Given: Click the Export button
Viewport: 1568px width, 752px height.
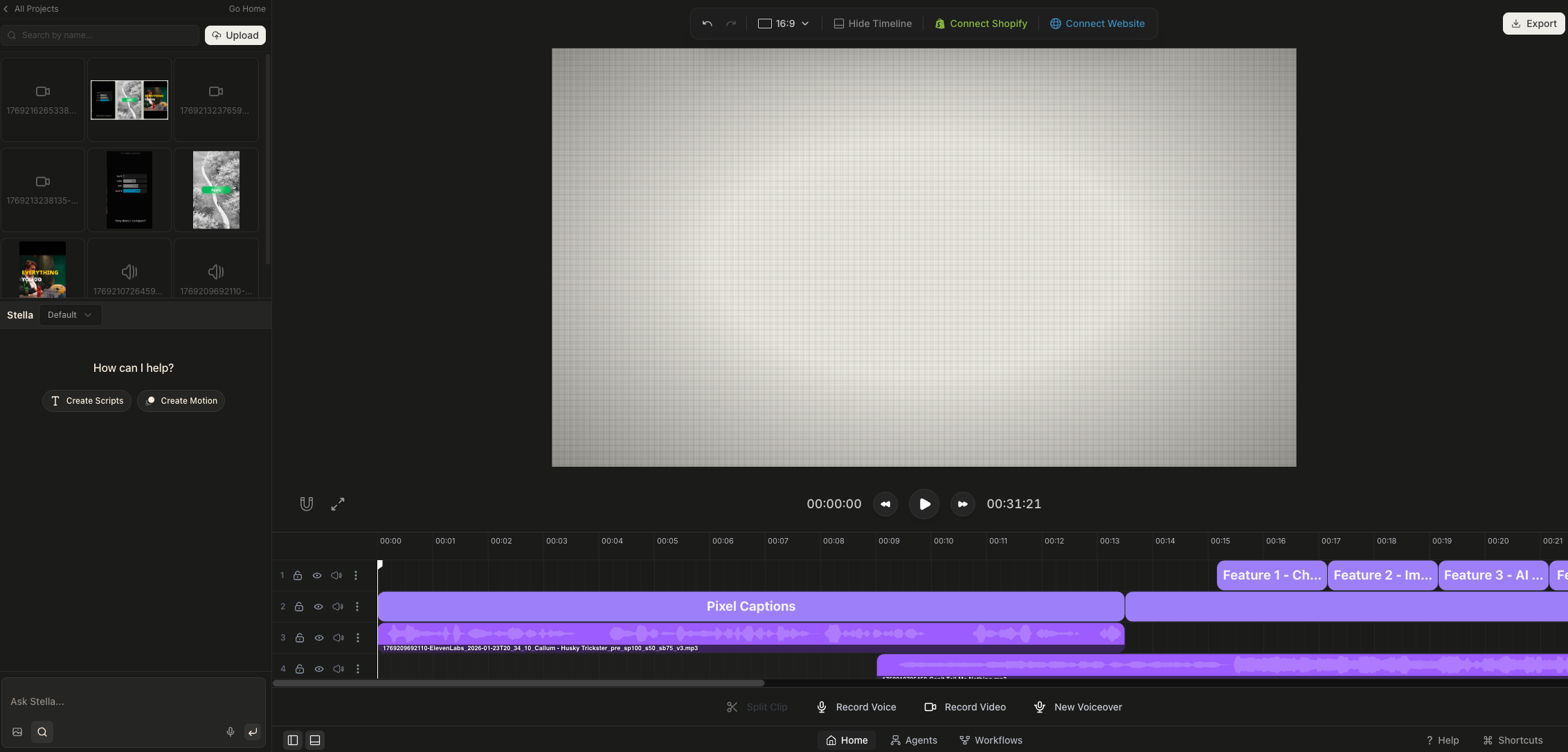Looking at the screenshot, I should (x=1533, y=23).
